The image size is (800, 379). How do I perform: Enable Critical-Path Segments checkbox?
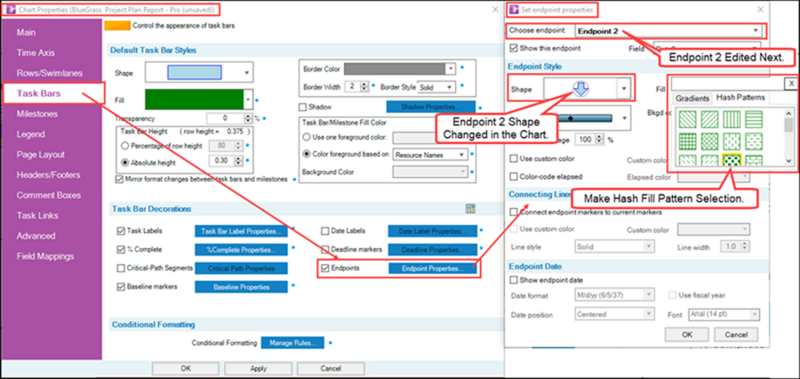121,268
